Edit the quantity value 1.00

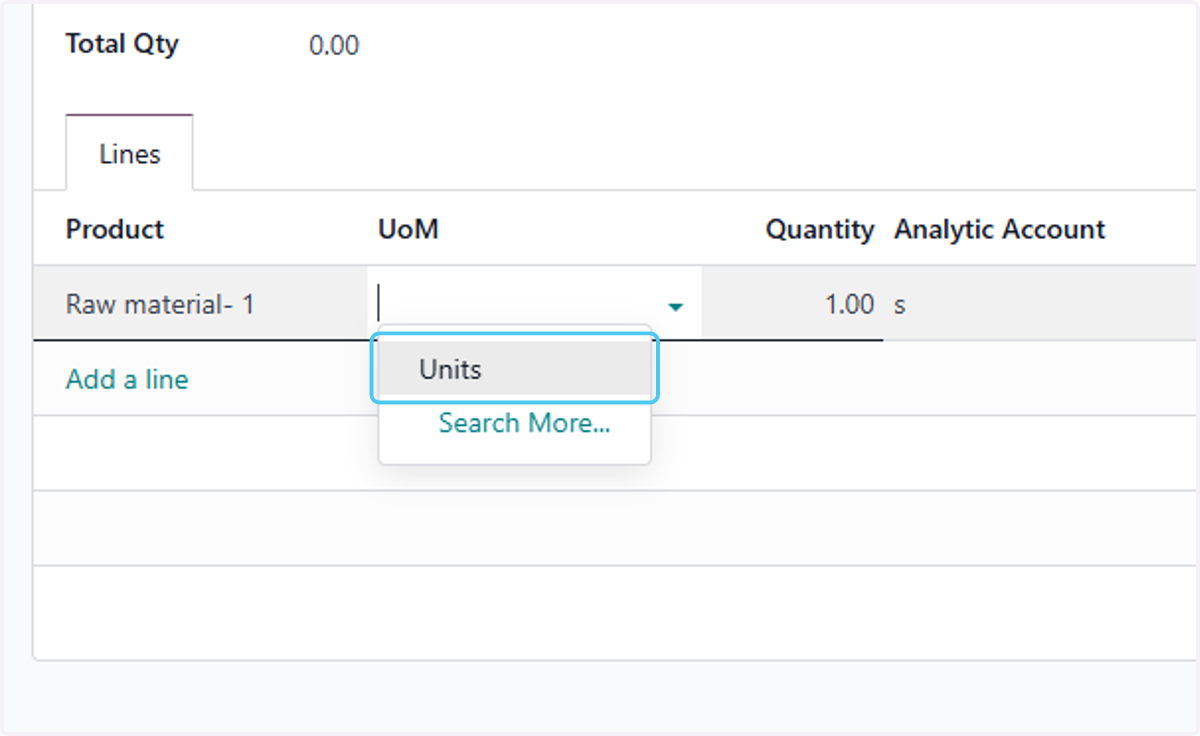coord(850,304)
